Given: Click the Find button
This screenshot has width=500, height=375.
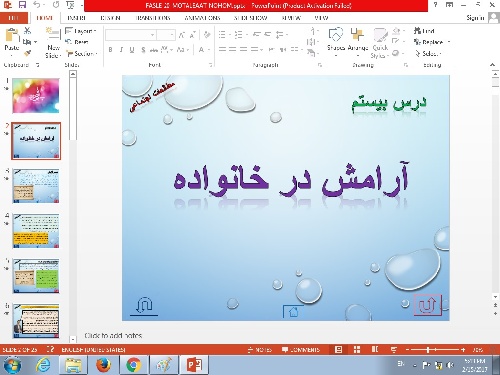Looking at the screenshot, I should (424, 31).
